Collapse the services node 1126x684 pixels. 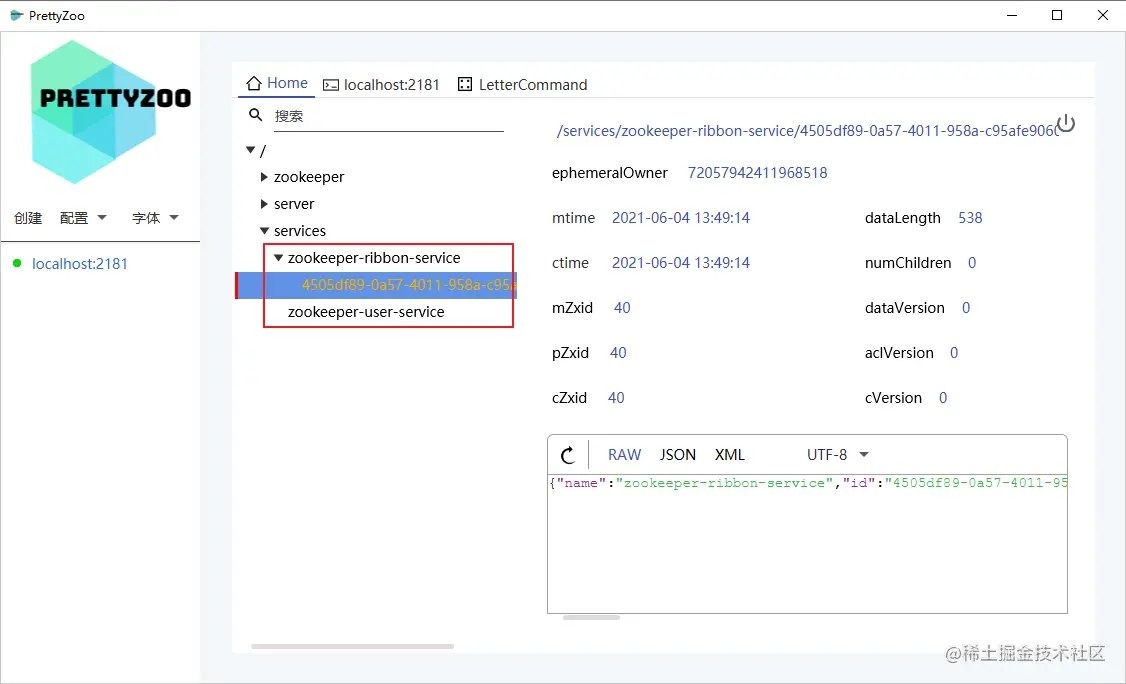[264, 231]
